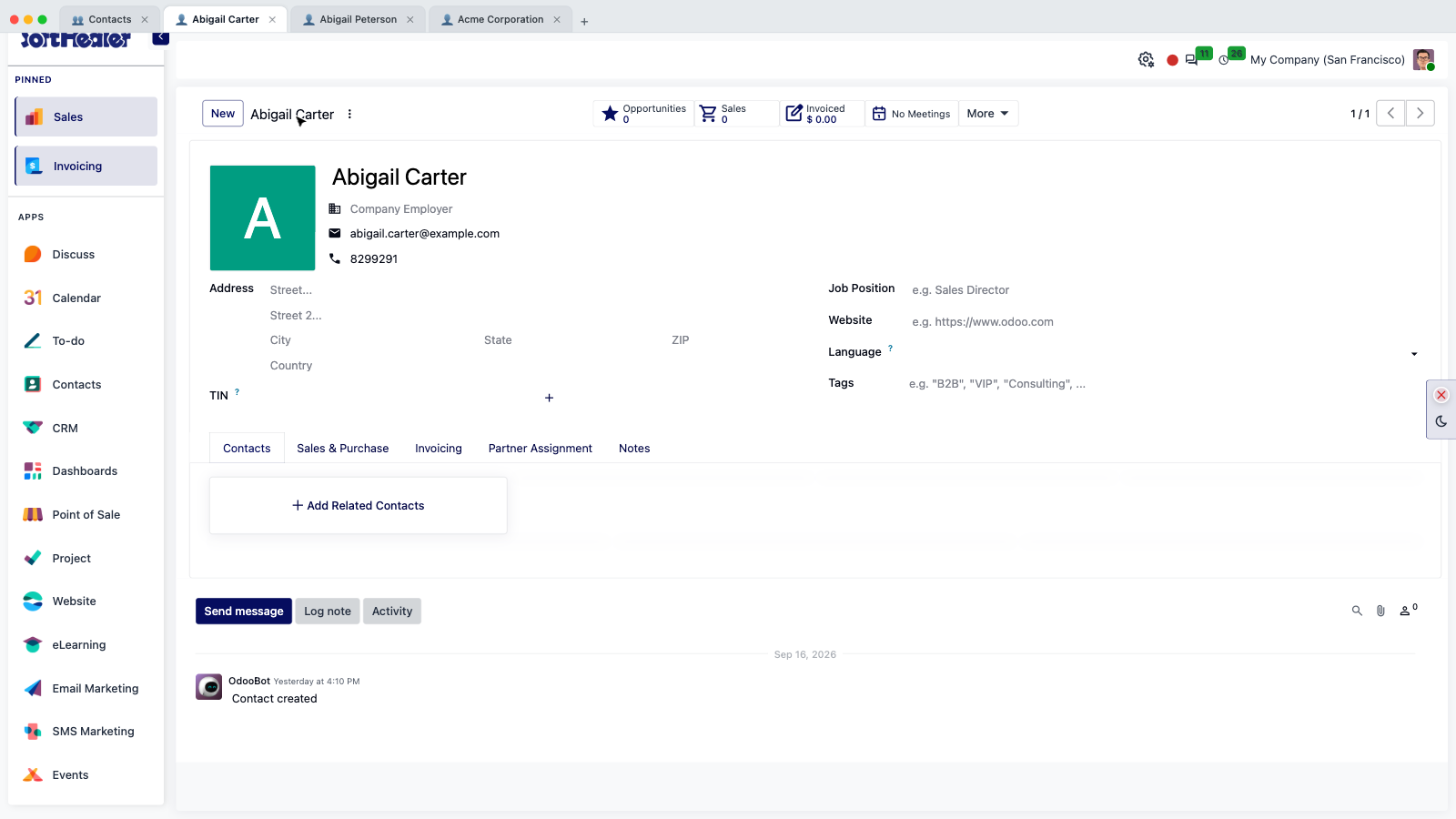The image size is (1456, 819).
Task: Go to the previous record arrow
Action: 1390,114
